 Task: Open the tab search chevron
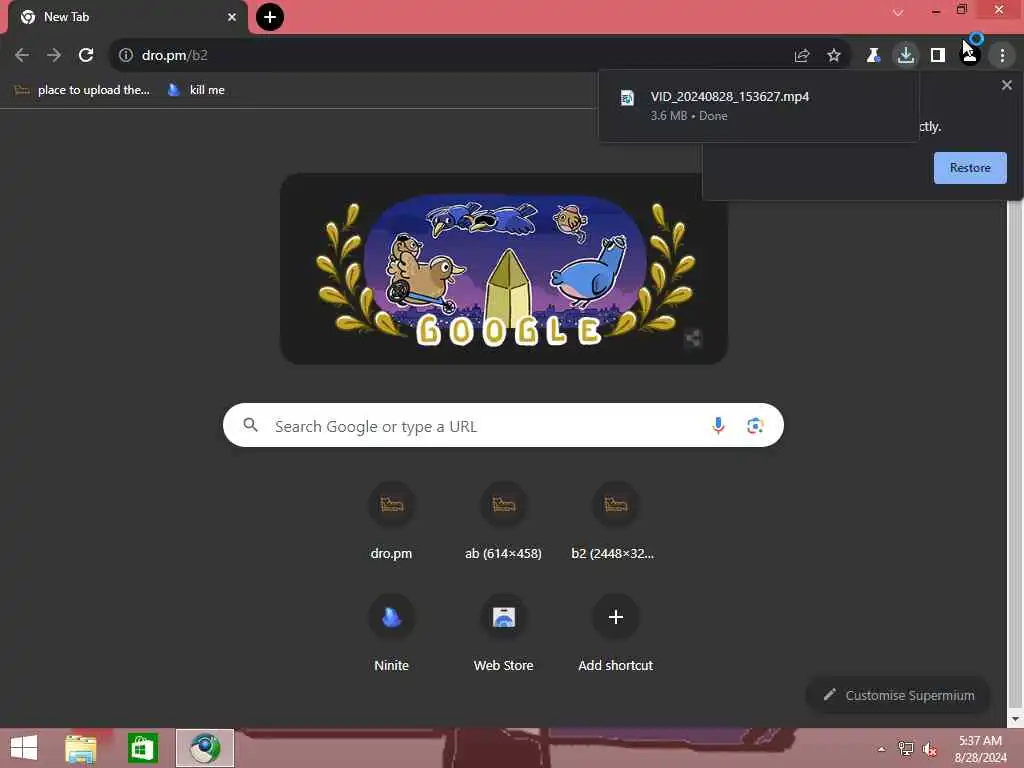898,12
